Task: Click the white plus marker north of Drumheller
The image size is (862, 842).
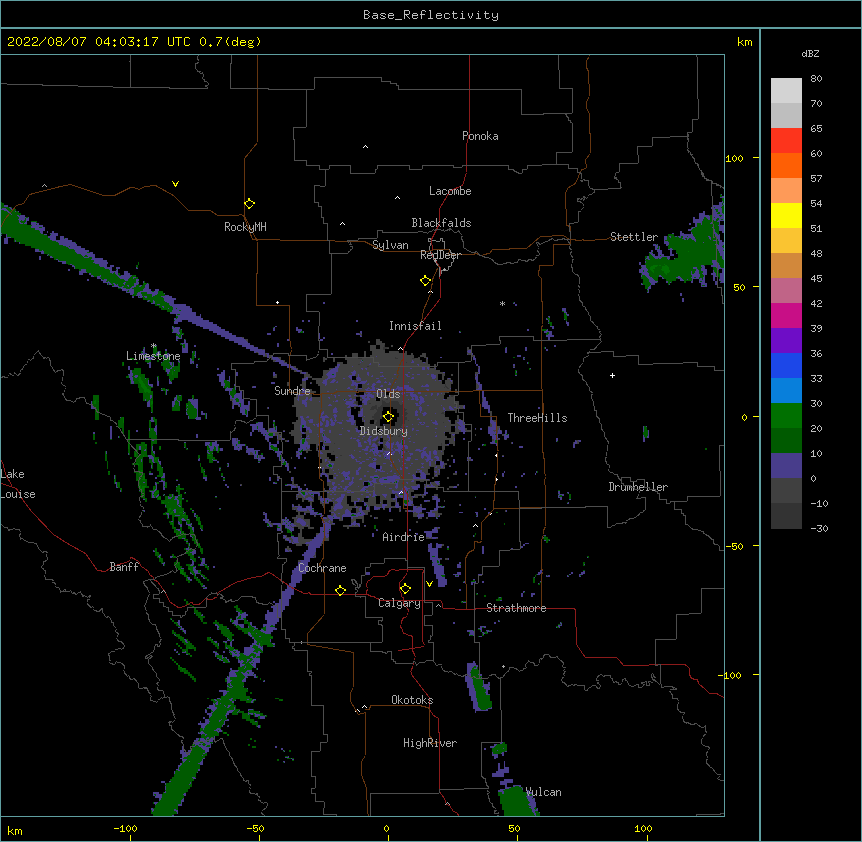Action: 612,375
